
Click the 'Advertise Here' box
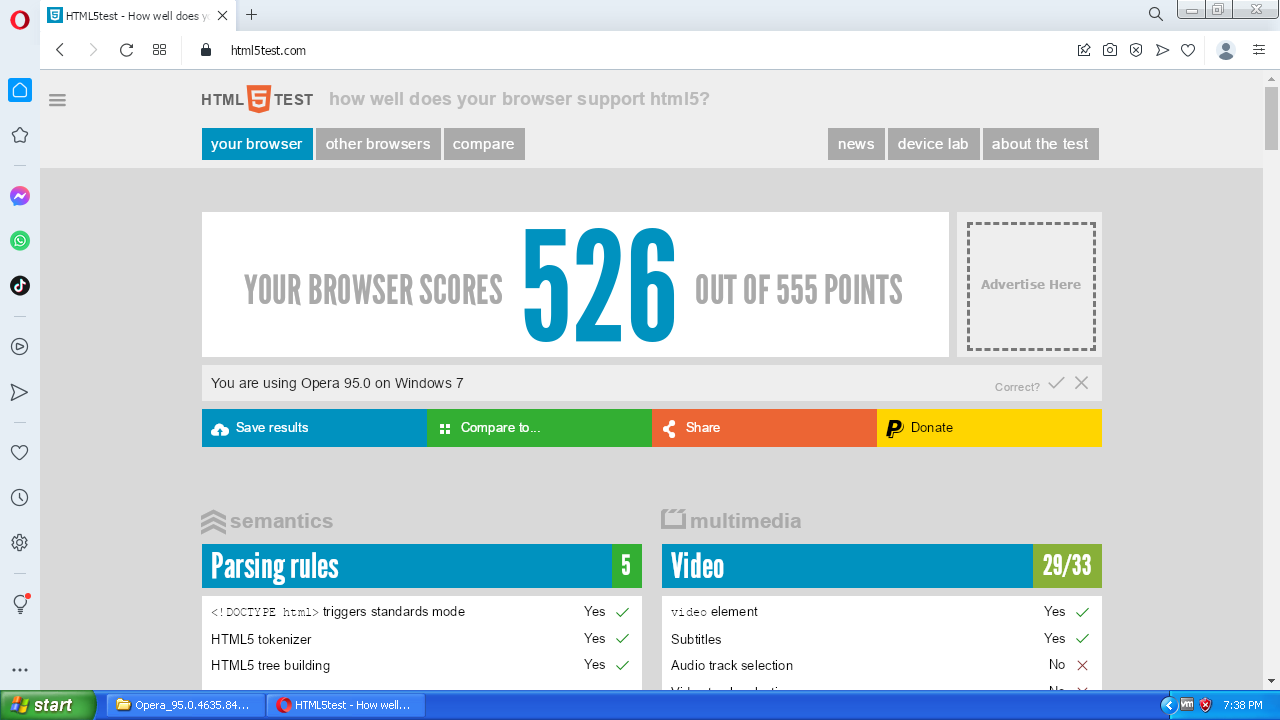coord(1031,285)
